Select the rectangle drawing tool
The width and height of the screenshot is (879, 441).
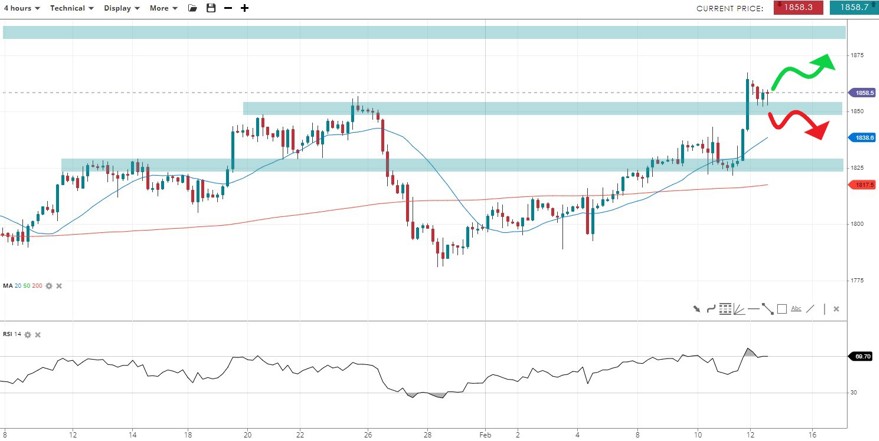782,309
